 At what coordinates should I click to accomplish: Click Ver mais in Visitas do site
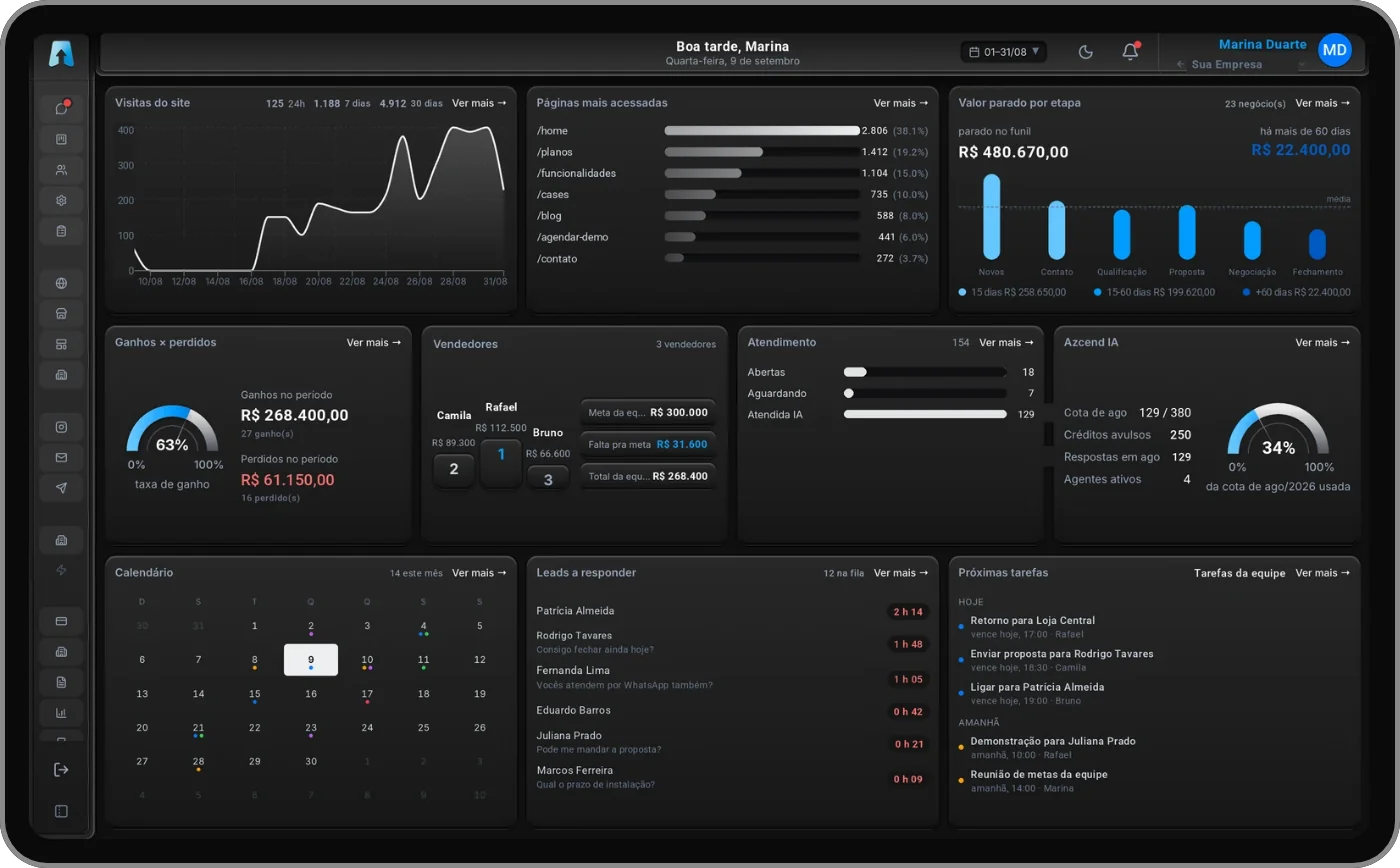coord(479,103)
